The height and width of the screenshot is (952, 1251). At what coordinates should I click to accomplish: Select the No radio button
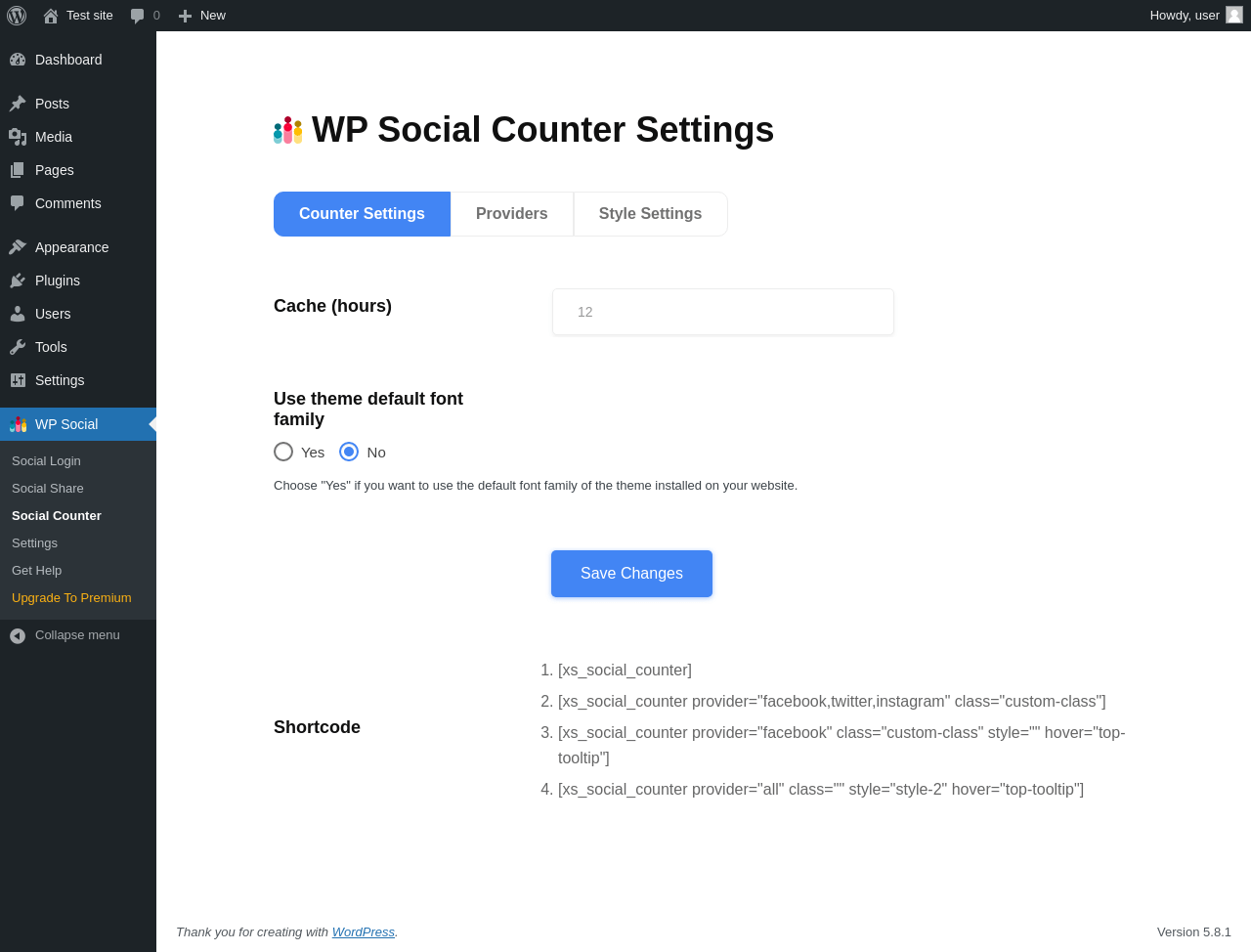click(x=349, y=452)
